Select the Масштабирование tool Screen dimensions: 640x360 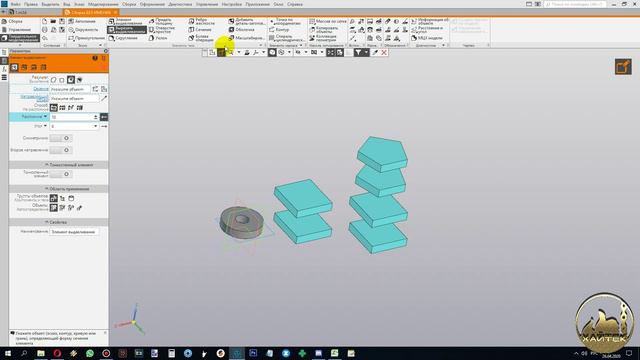point(247,38)
